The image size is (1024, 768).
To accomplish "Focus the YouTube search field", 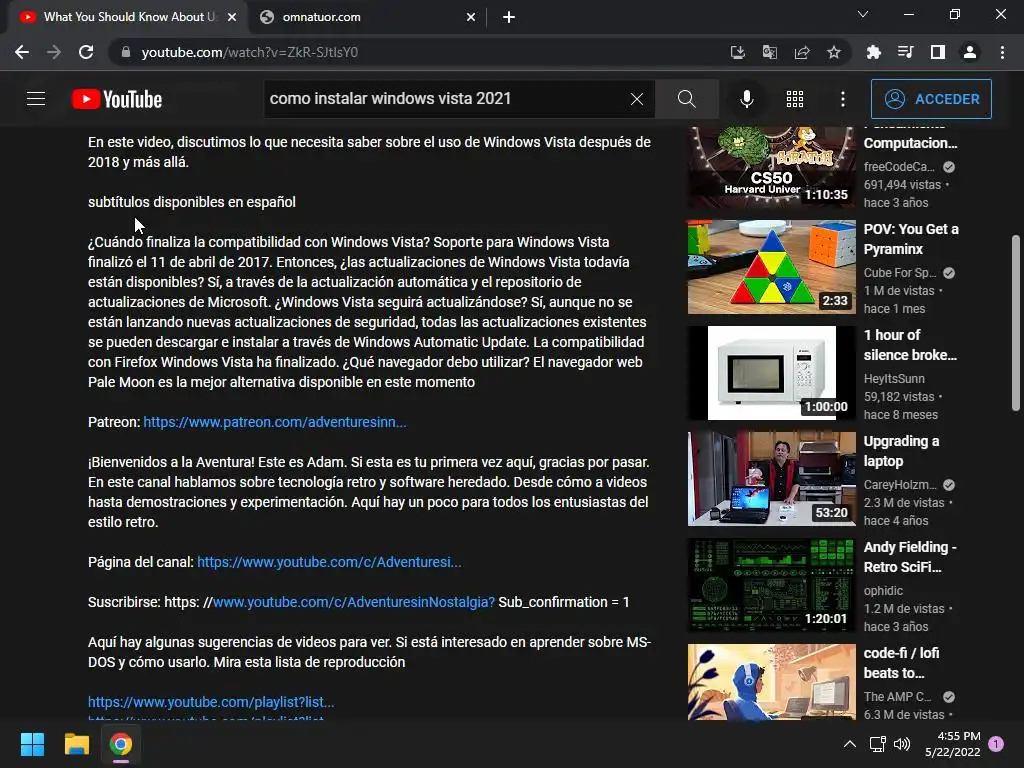I will click(447, 99).
